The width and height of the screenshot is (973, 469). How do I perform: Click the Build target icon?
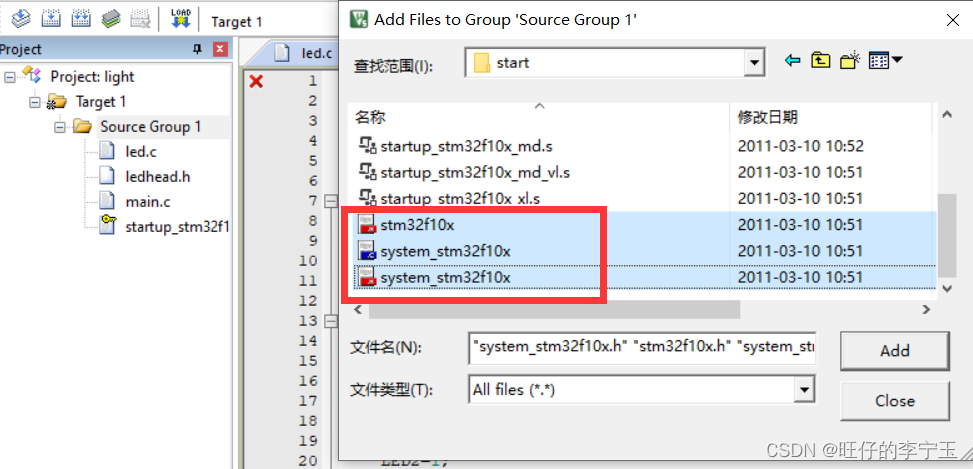(51, 18)
